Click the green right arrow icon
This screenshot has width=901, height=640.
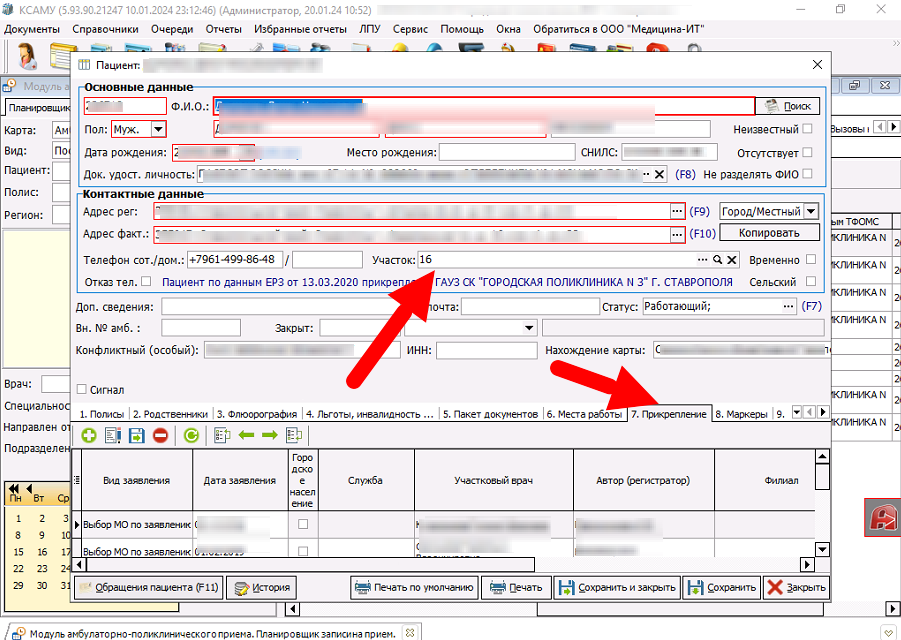270,436
